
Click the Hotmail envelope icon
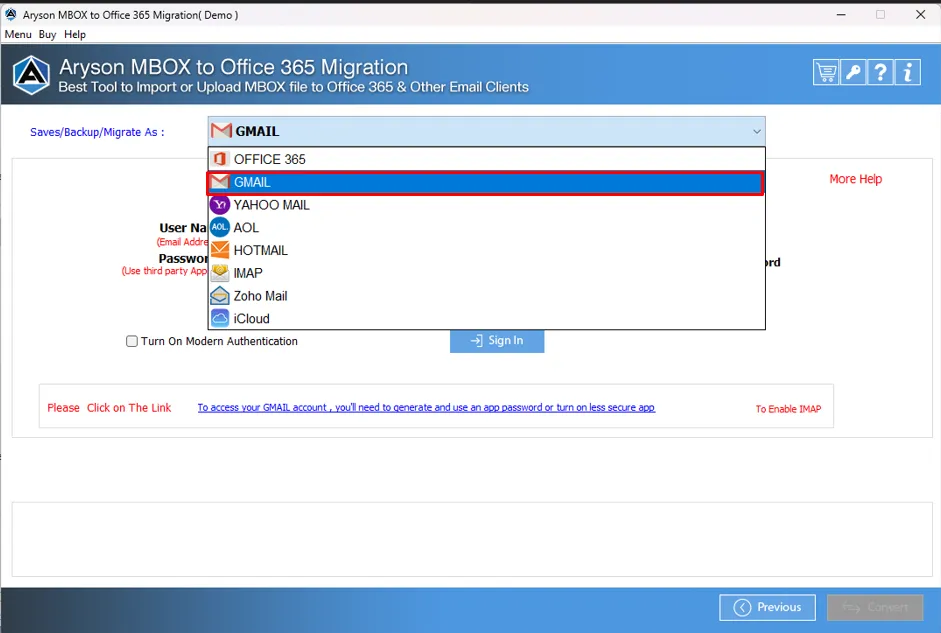pyautogui.click(x=220, y=250)
